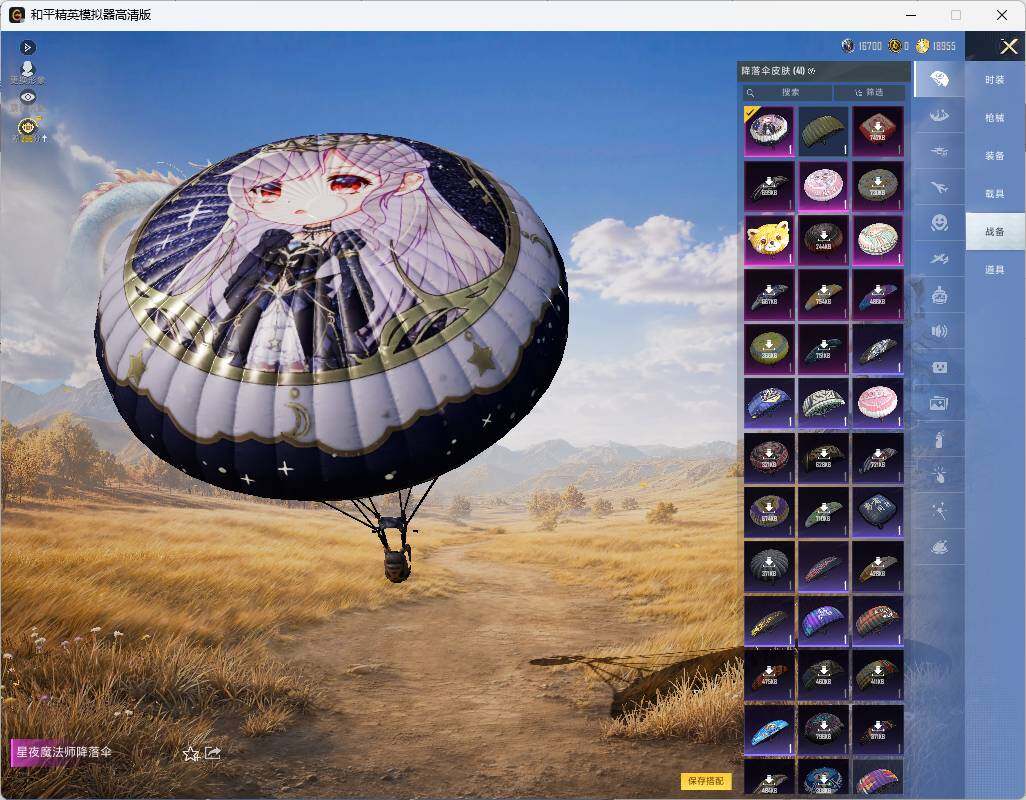Click the 16700 currency balance
This screenshot has width=1026, height=800.
coord(862,46)
